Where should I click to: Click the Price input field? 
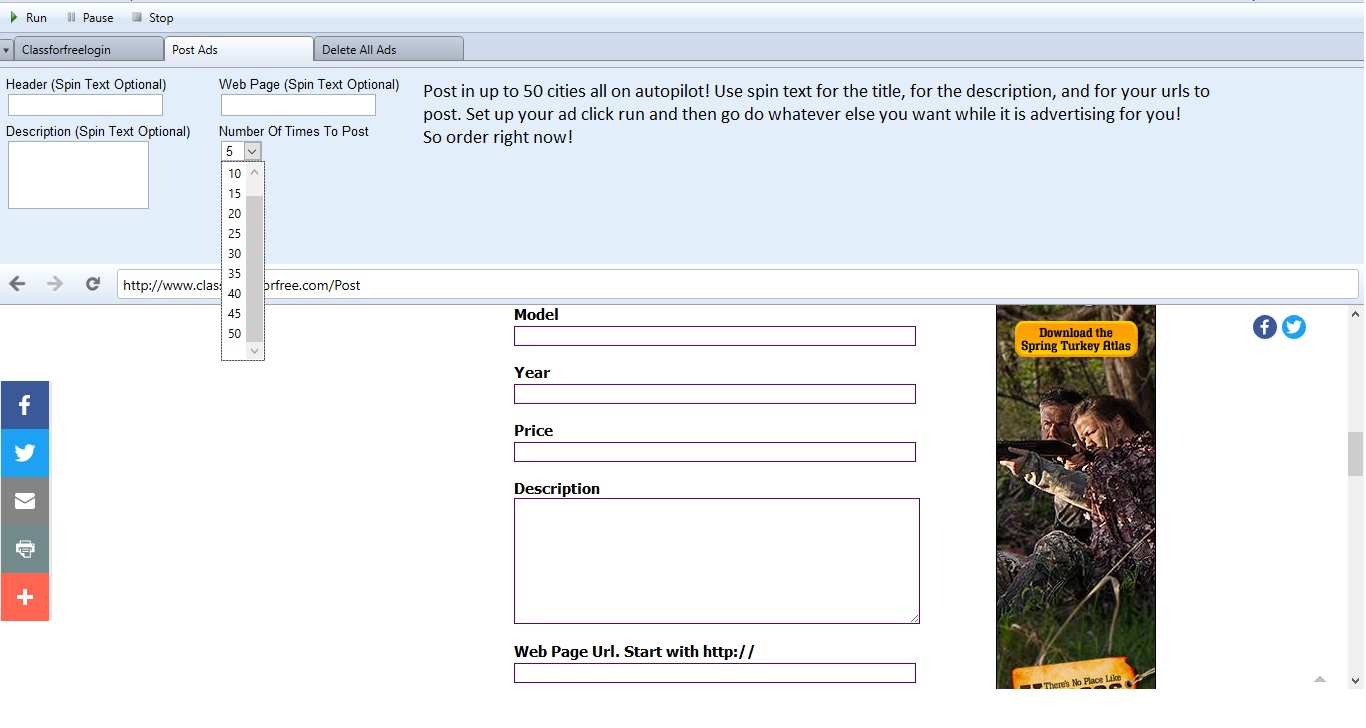[x=714, y=452]
